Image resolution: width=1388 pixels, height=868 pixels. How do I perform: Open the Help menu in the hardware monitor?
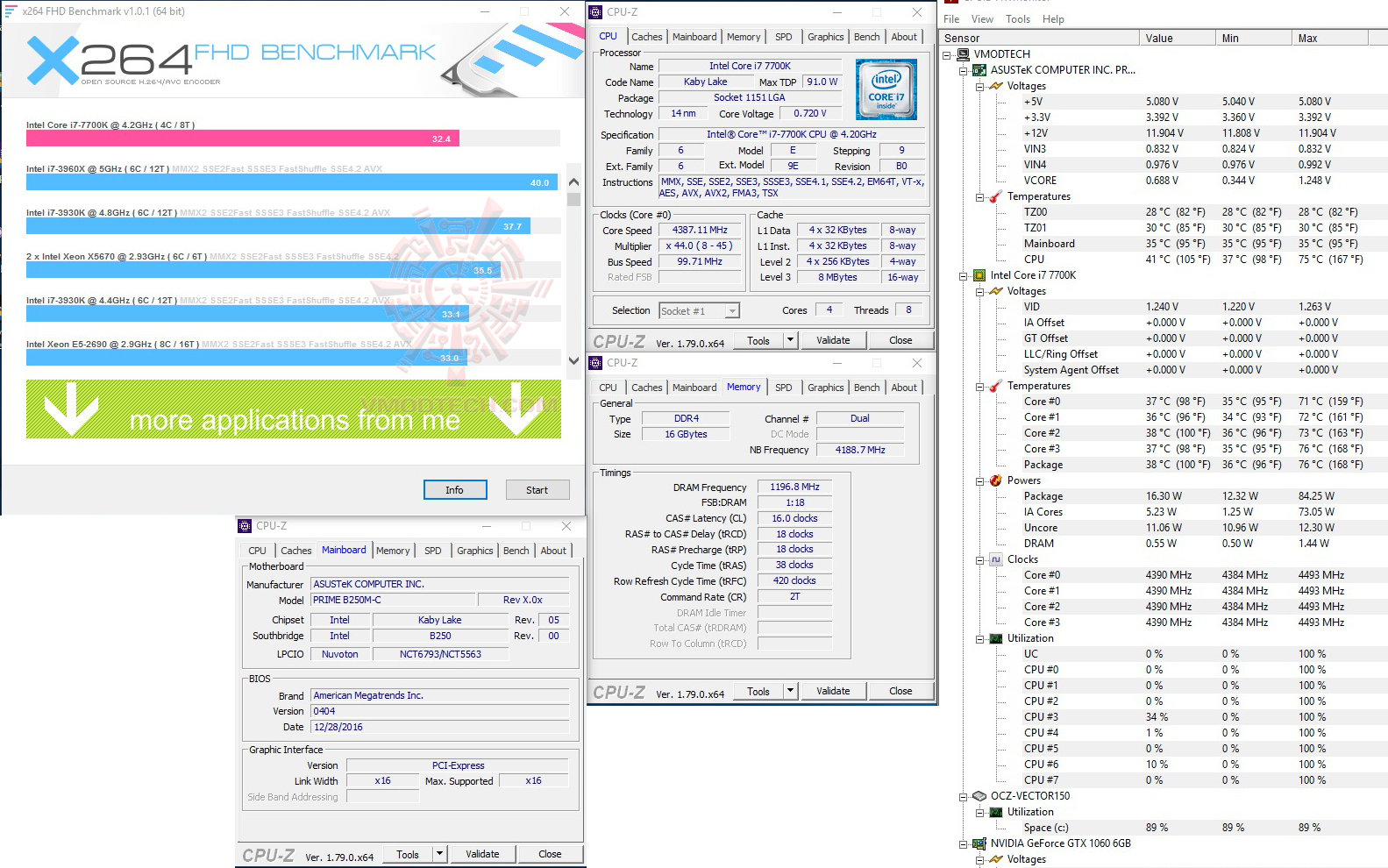1053,19
